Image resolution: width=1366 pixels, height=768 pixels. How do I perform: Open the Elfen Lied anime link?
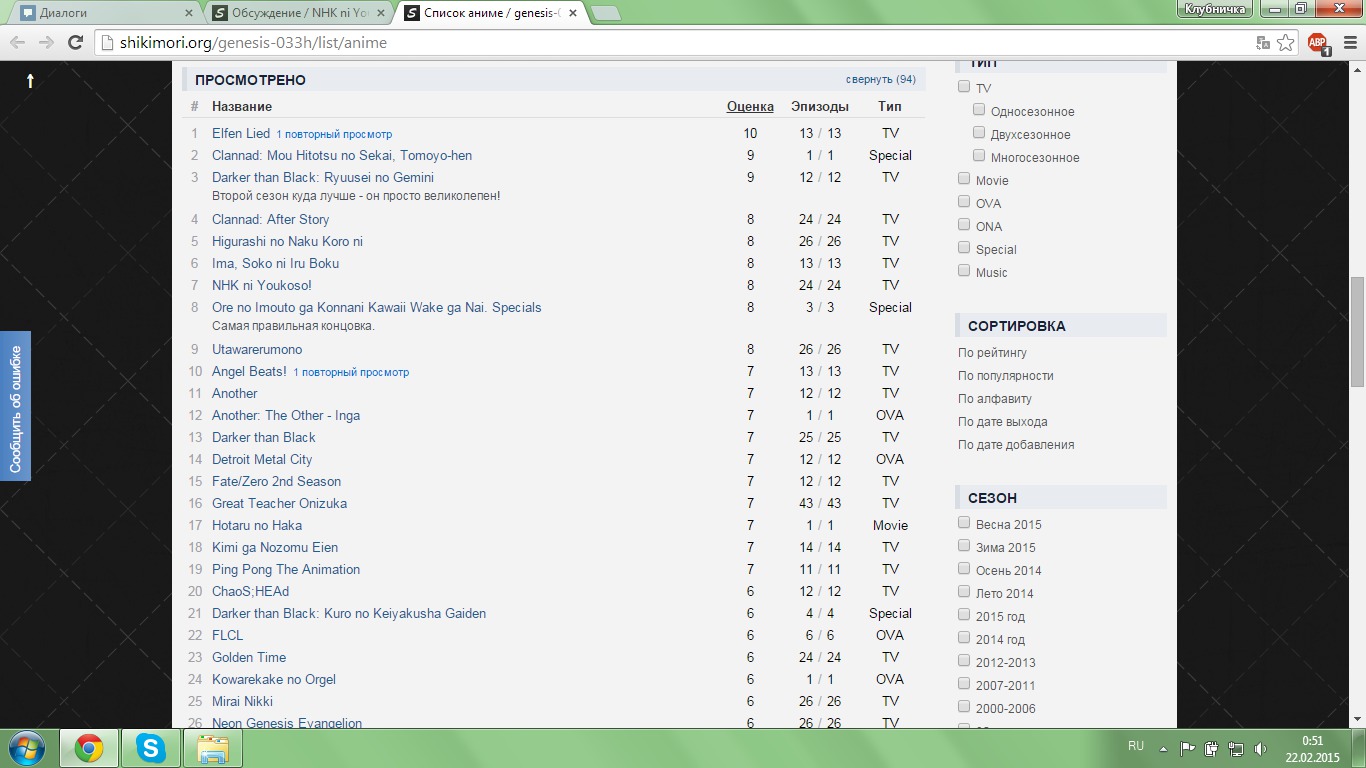[241, 133]
